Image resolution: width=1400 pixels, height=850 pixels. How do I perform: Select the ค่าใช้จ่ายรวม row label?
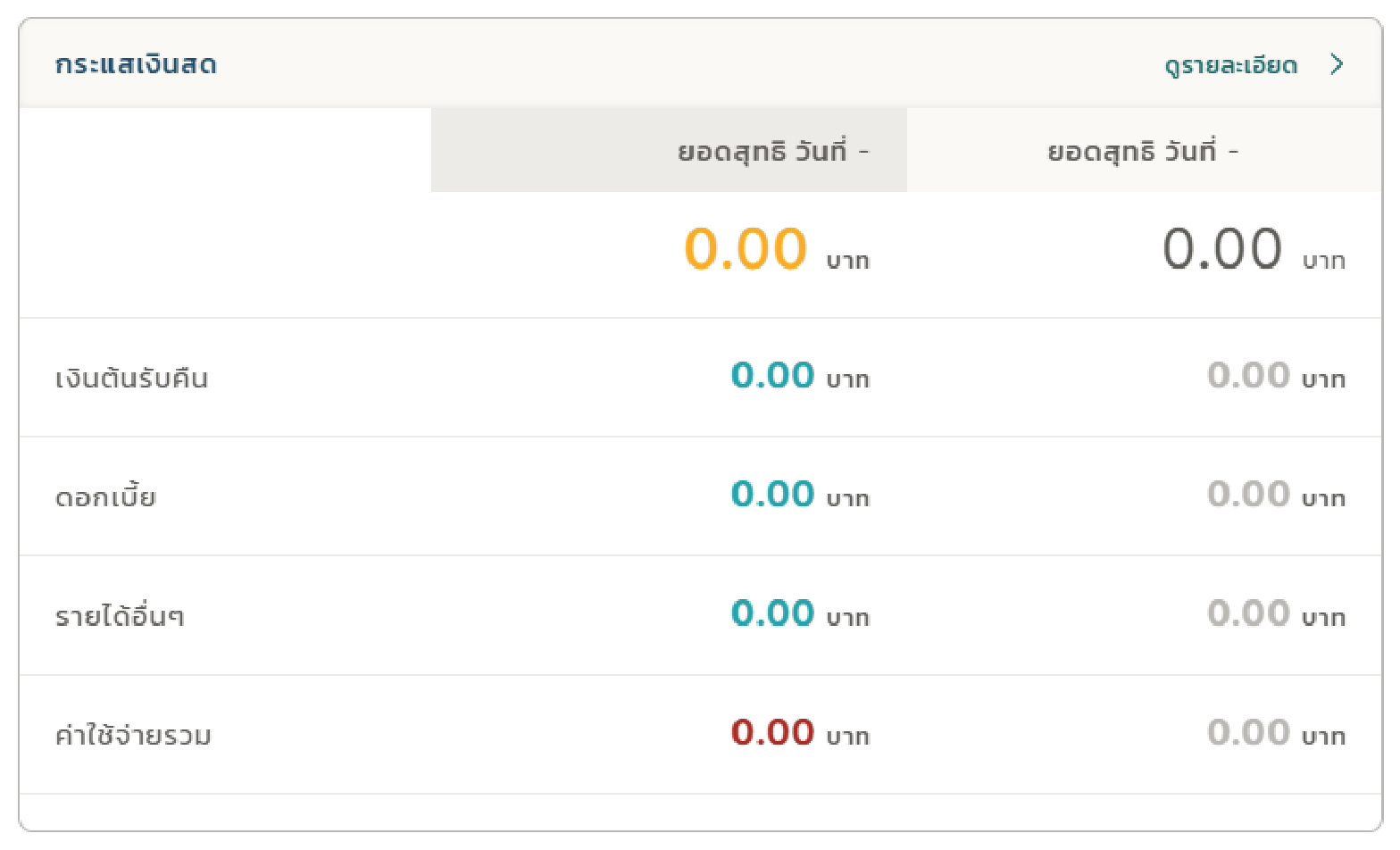(133, 736)
